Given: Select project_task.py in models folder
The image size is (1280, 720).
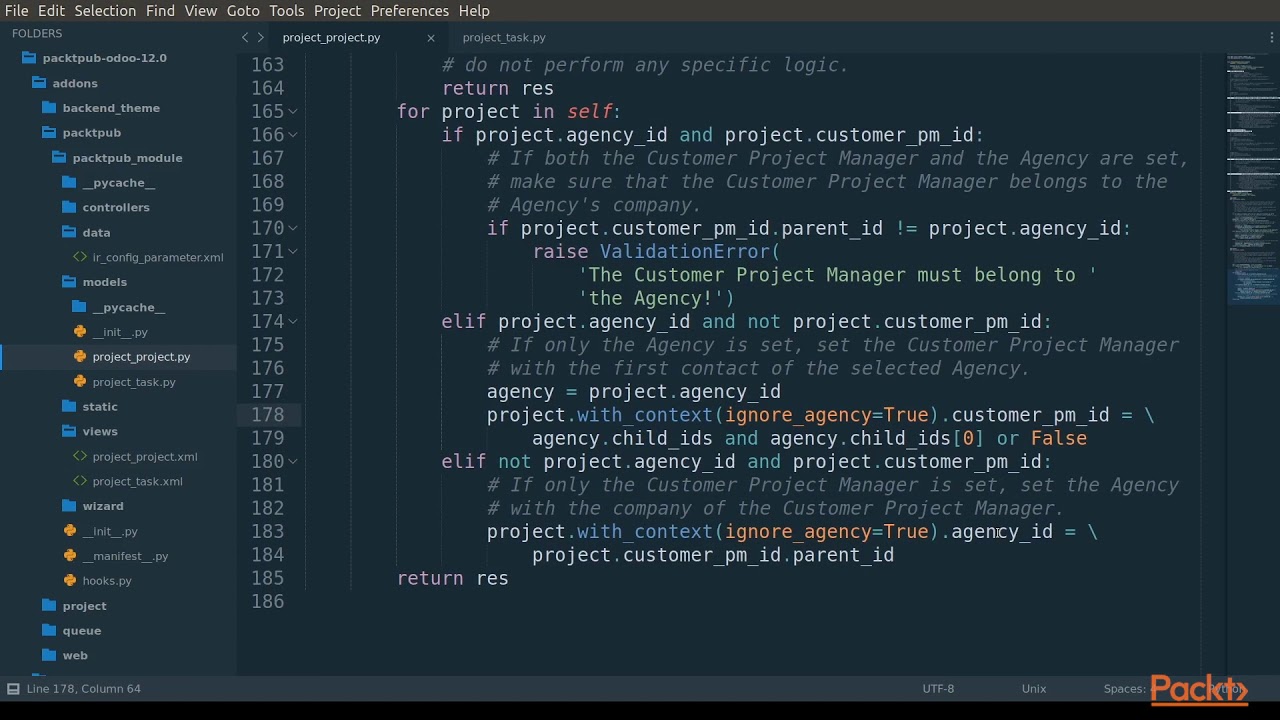Looking at the screenshot, I should click(x=134, y=381).
